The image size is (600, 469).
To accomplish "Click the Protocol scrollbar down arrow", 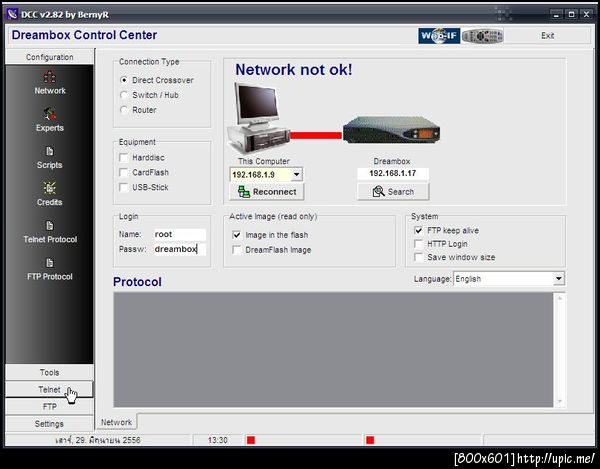I will [559, 402].
